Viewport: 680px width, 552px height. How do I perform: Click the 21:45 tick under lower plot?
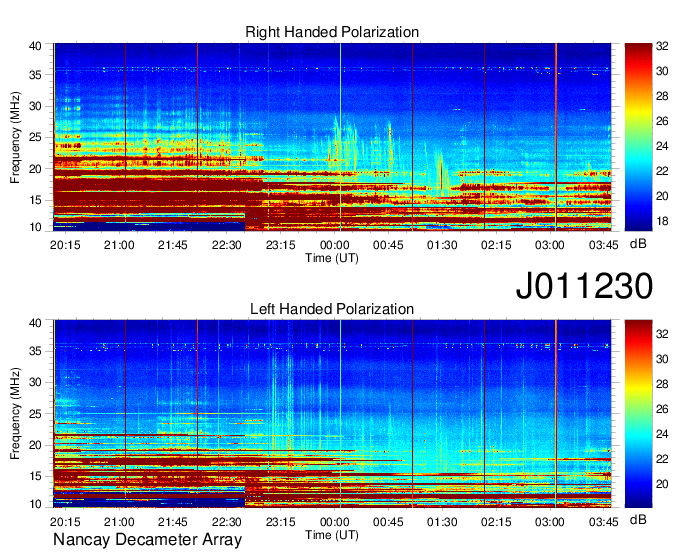173,522
